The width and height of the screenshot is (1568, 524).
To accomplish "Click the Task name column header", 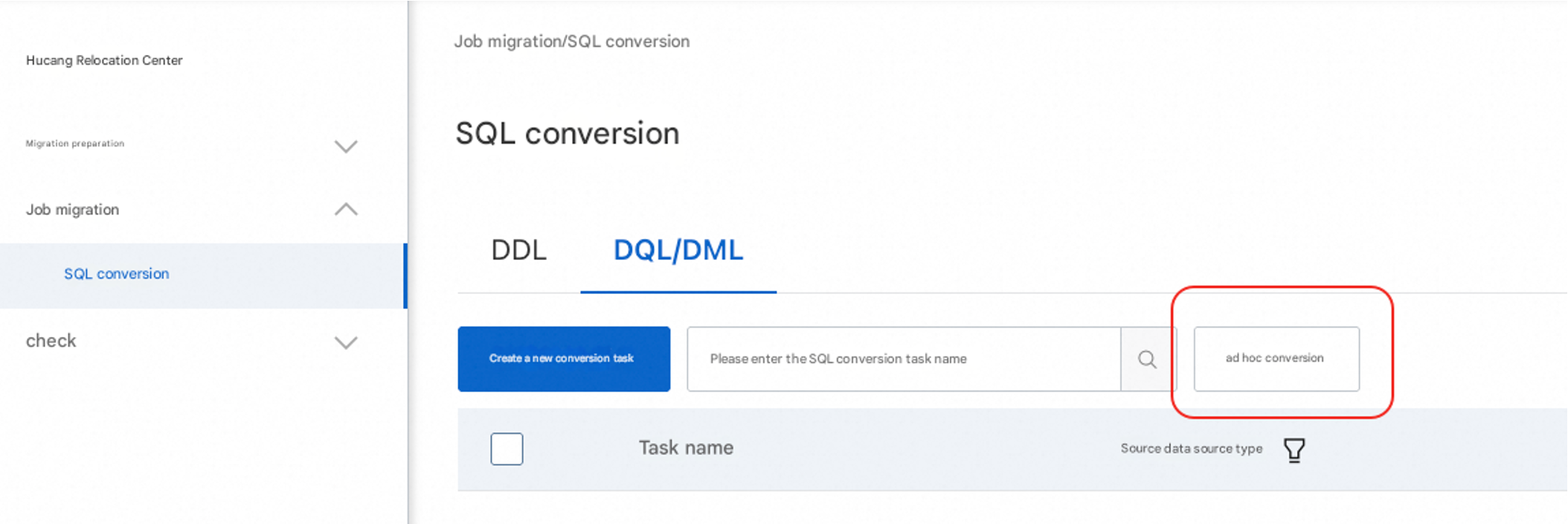I will coord(686,448).
